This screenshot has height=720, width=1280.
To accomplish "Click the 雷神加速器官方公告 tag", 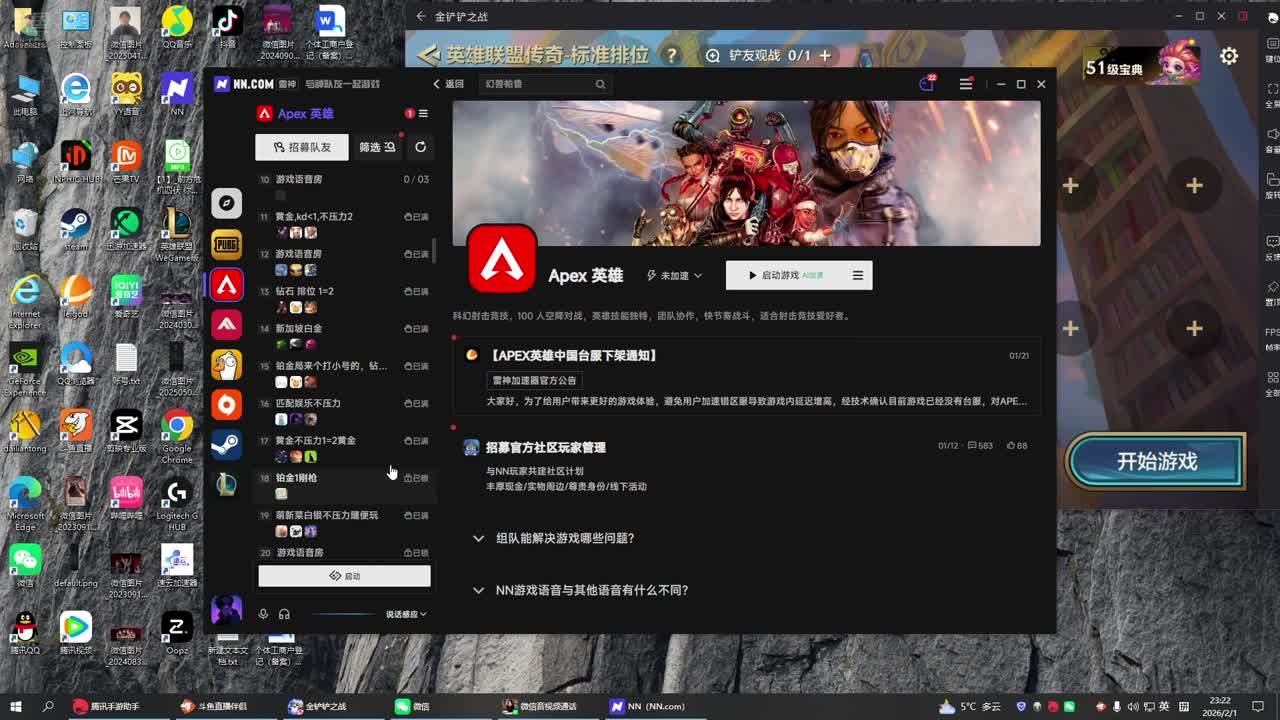I will click(x=534, y=380).
